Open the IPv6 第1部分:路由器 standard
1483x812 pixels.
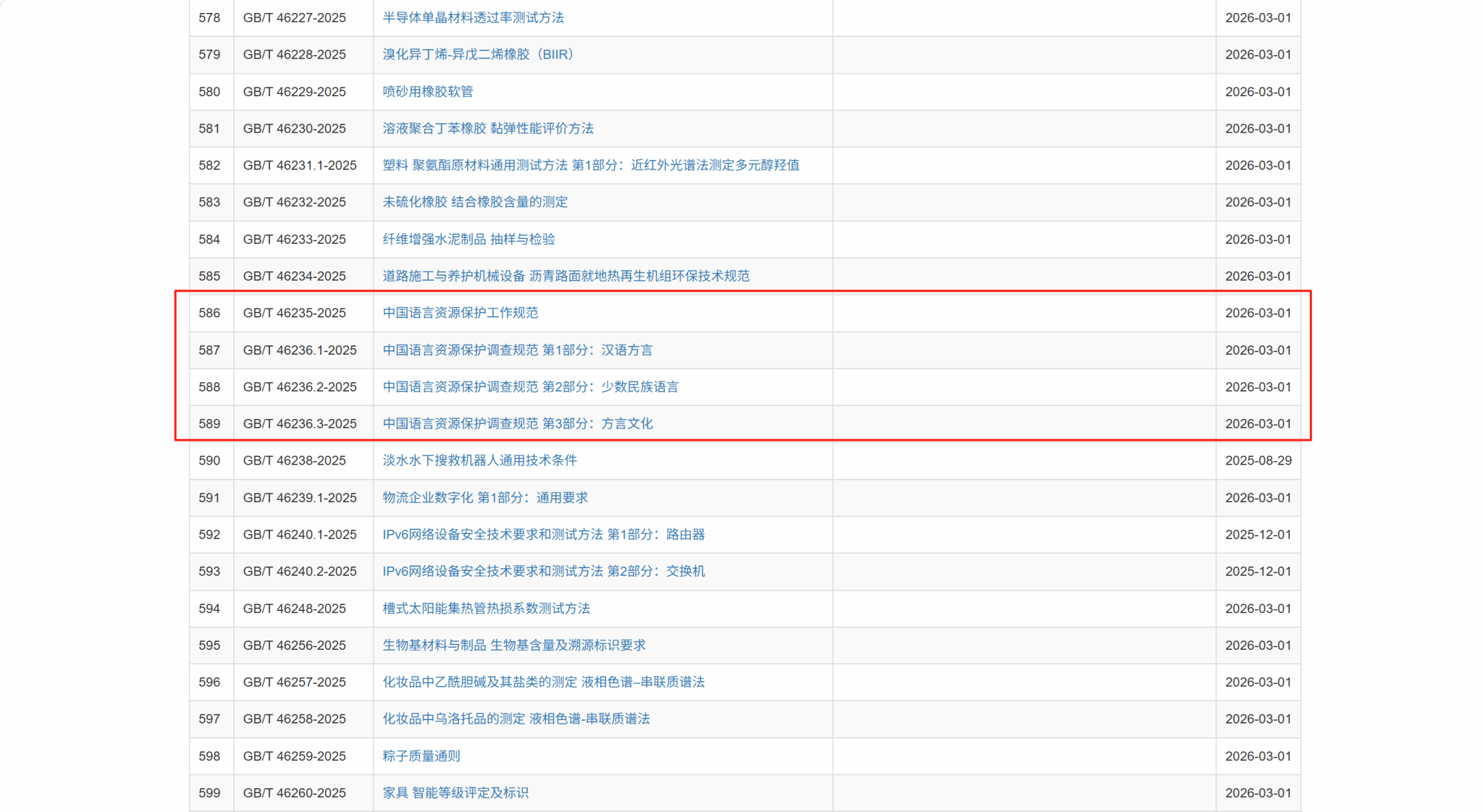[543, 534]
